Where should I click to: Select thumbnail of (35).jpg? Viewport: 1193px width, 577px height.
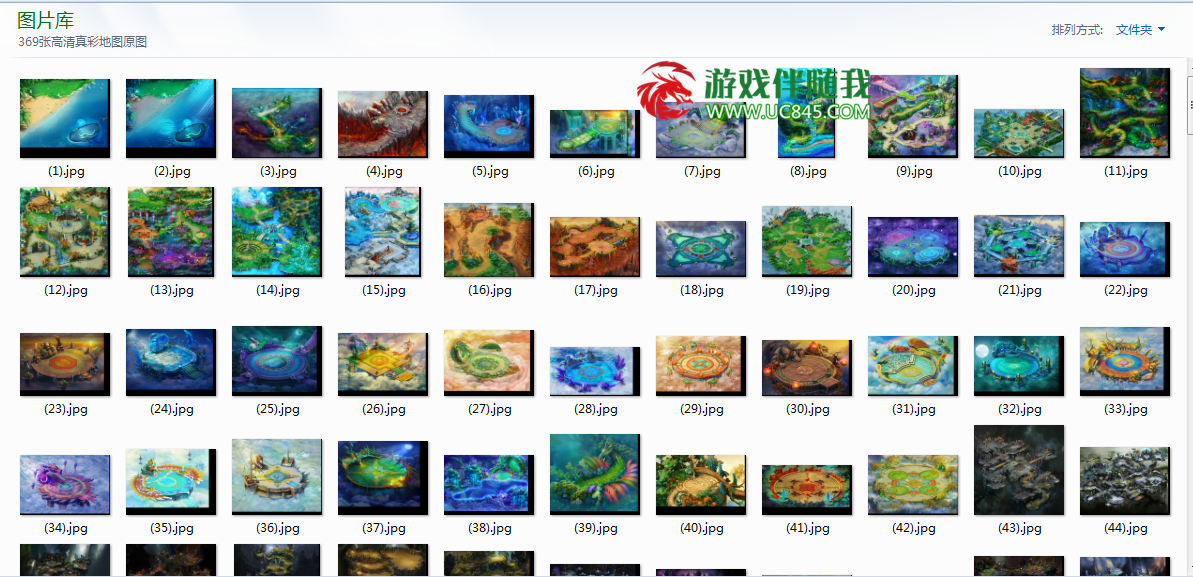click(171, 482)
